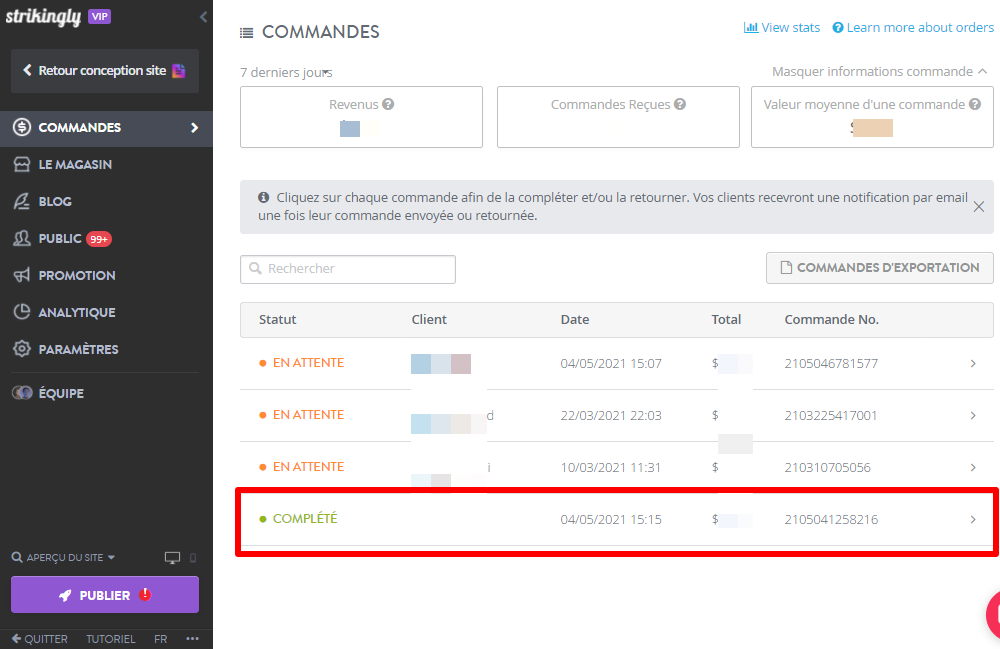
Task: Focus the Rechercher search field
Action: [348, 269]
